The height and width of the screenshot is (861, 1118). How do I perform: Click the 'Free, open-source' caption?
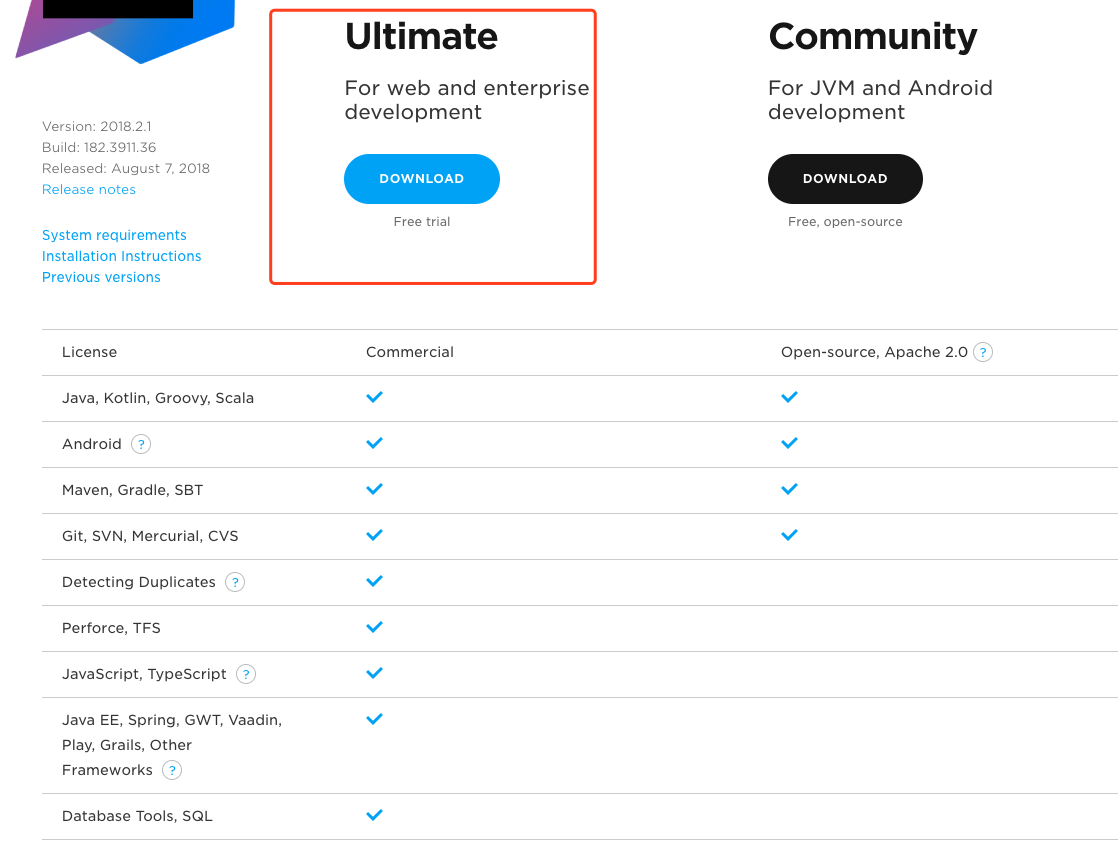tap(845, 222)
